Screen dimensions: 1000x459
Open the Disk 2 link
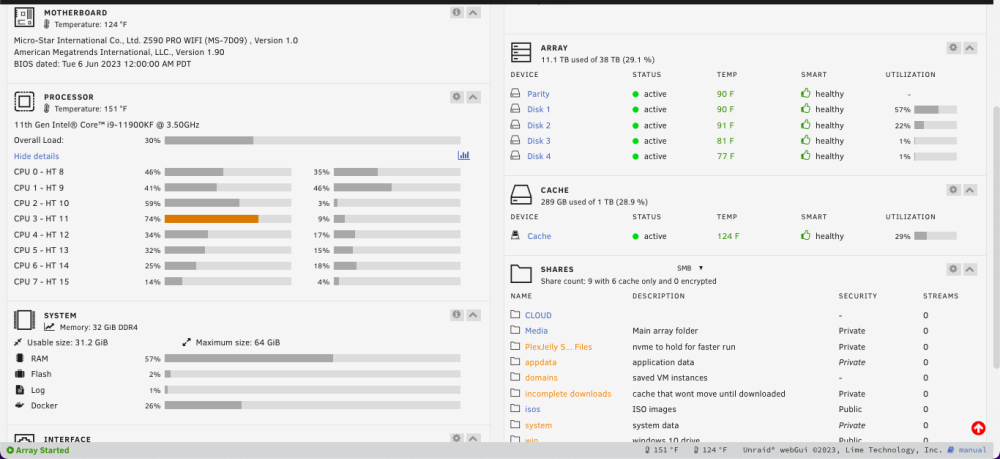click(x=539, y=126)
